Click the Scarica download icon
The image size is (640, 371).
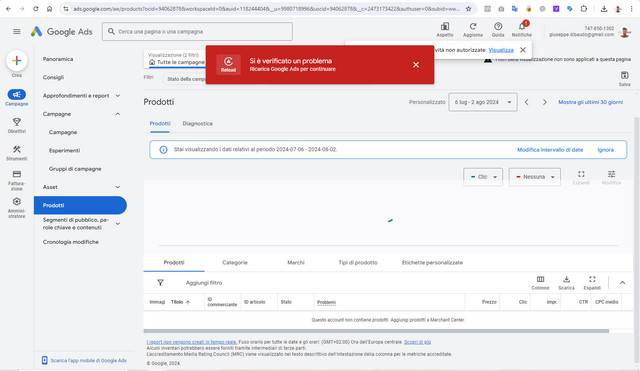[567, 280]
